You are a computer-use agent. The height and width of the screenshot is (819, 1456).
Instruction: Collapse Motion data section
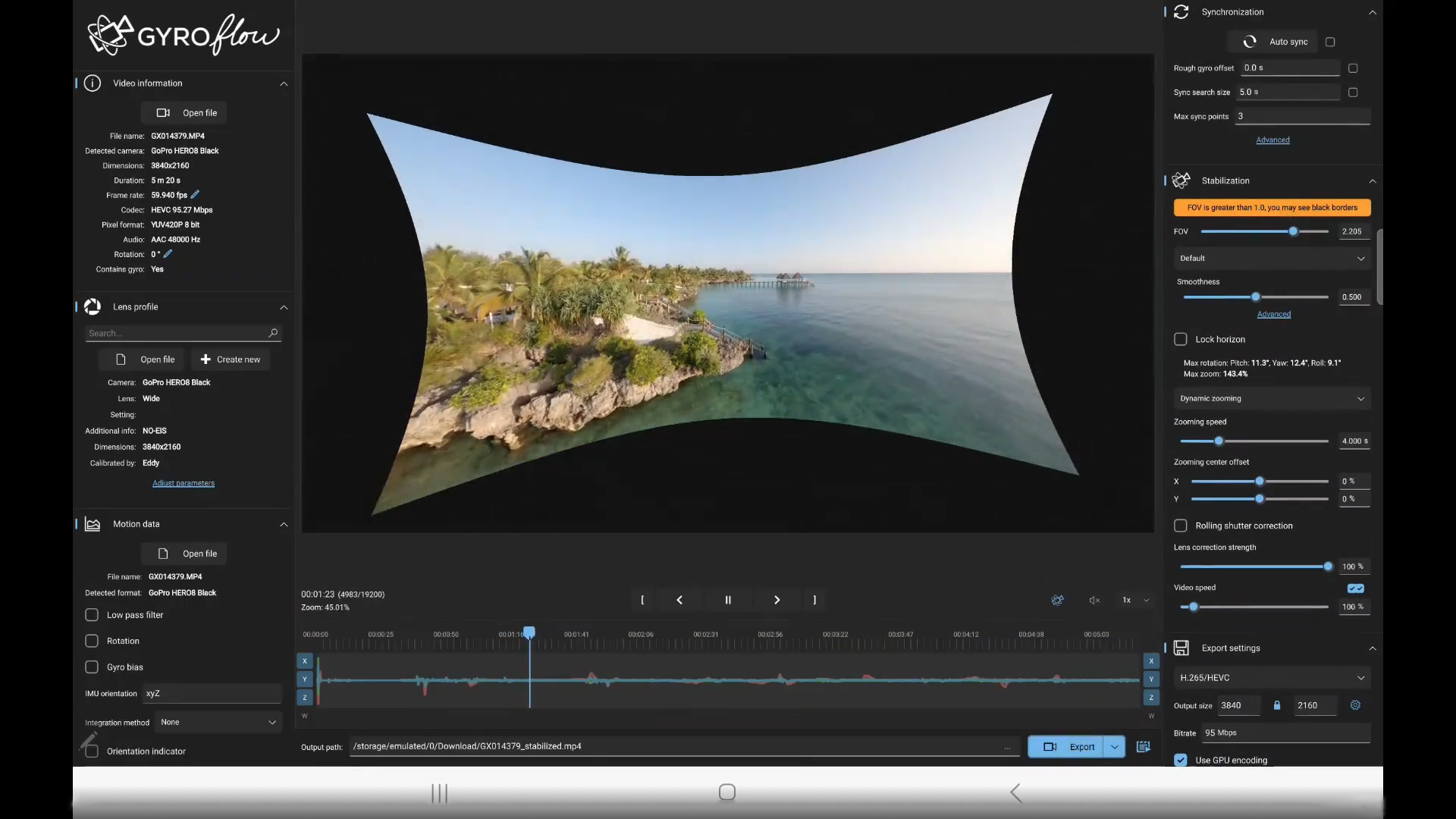(x=284, y=524)
